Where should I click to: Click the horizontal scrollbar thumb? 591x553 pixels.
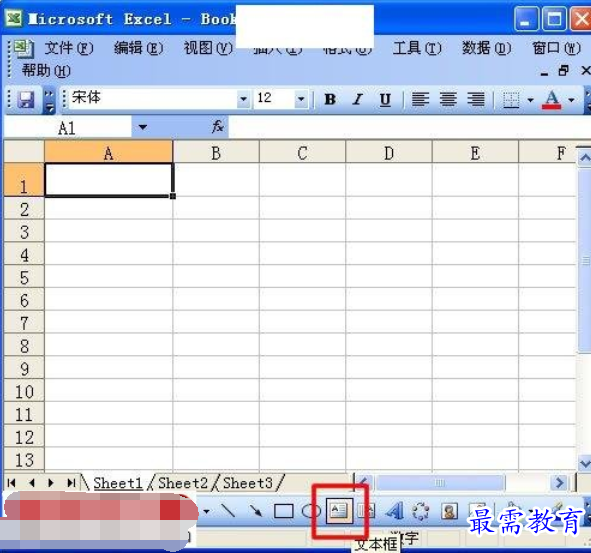pos(440,483)
